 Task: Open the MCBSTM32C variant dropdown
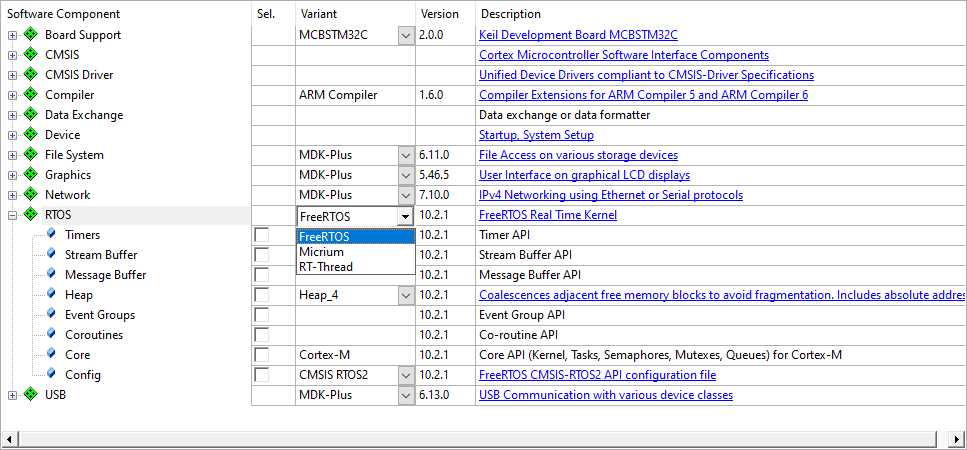click(406, 35)
